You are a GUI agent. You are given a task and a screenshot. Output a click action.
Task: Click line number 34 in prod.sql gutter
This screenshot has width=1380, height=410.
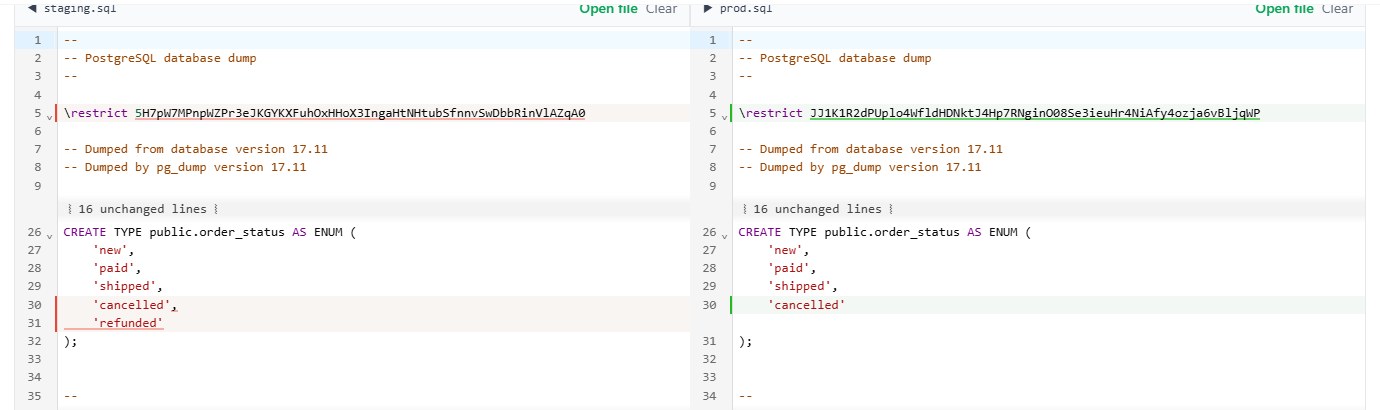(710, 396)
